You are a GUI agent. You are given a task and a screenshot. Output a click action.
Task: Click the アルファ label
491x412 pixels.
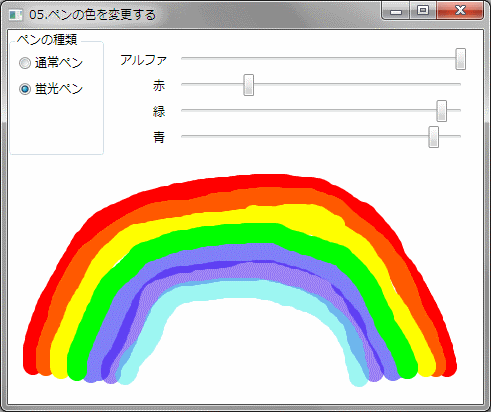pyautogui.click(x=143, y=60)
